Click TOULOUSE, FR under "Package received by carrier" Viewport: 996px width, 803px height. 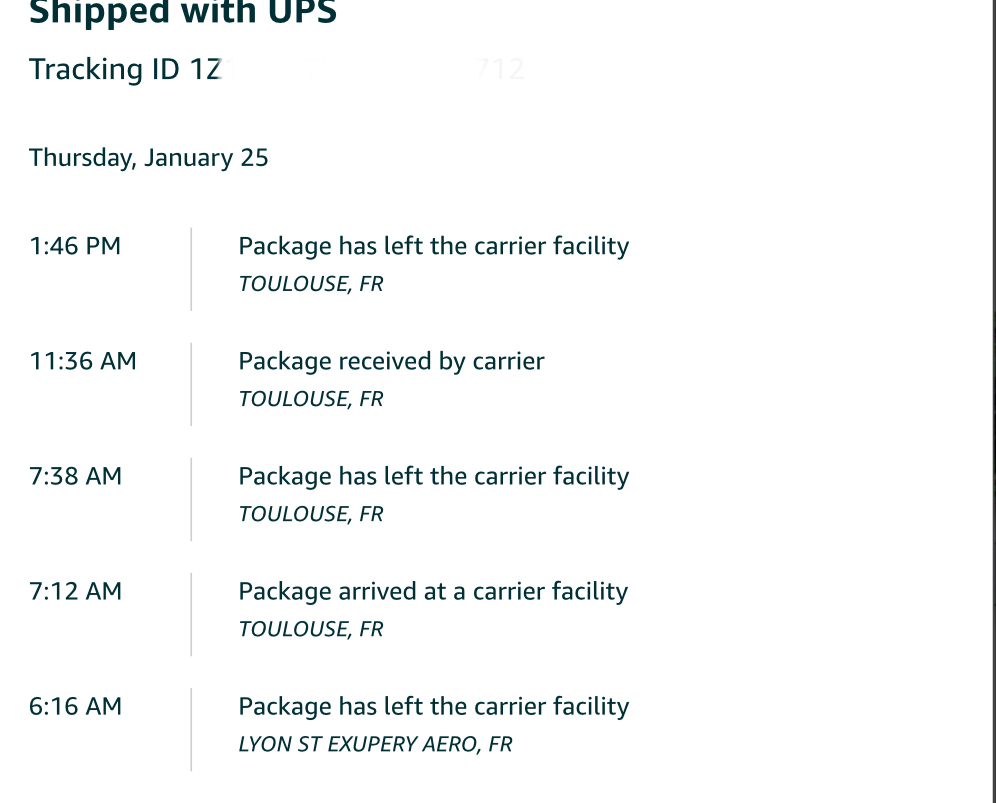click(310, 399)
